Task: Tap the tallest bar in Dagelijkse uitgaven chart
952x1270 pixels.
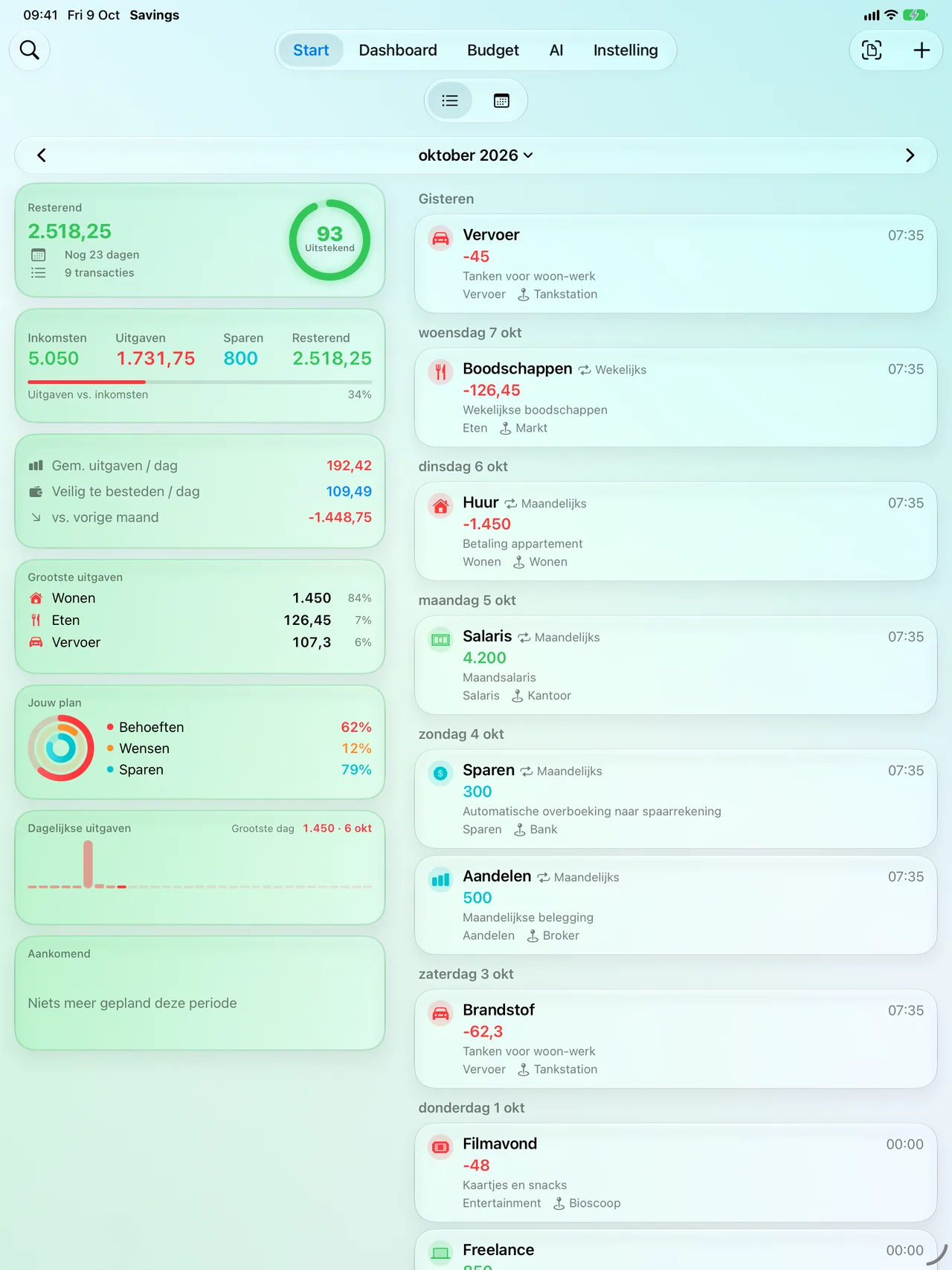Action: click(x=88, y=864)
